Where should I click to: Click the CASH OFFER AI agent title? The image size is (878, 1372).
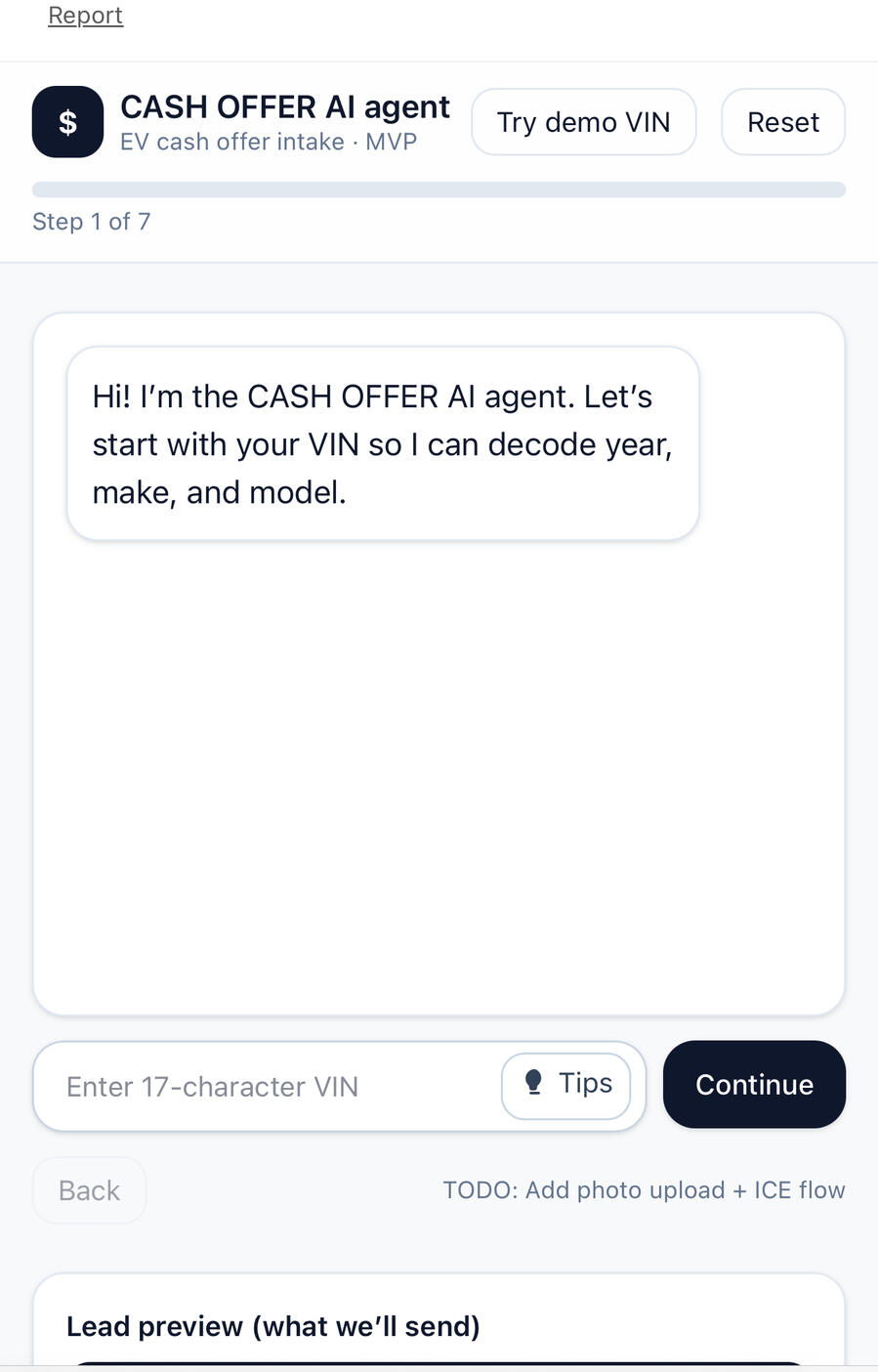point(284,106)
